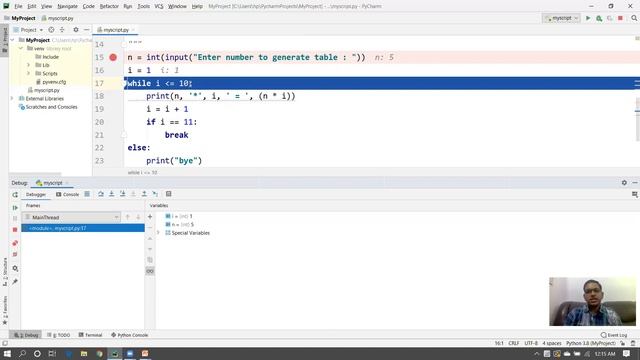Click the CRLF line separator status entry
The width and height of the screenshot is (640, 360).
(x=514, y=343)
